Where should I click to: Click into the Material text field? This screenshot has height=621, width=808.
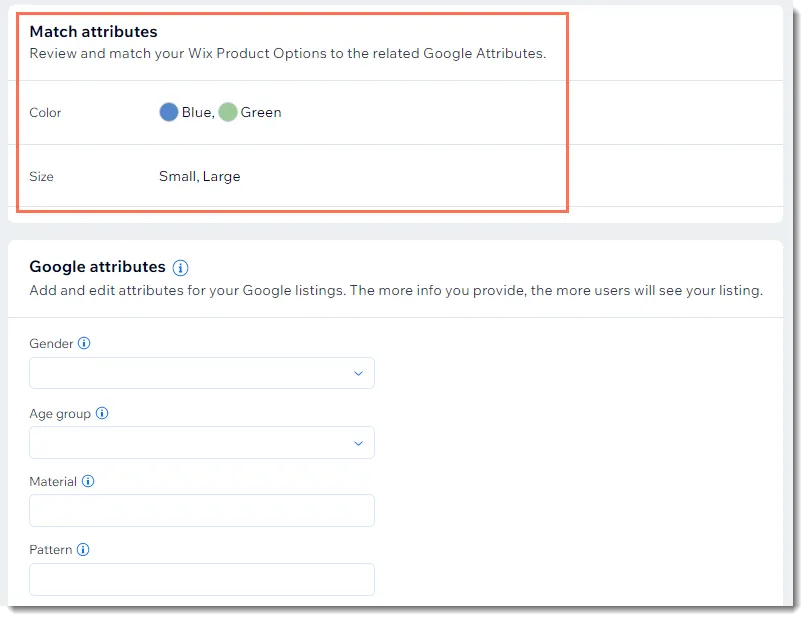click(202, 511)
